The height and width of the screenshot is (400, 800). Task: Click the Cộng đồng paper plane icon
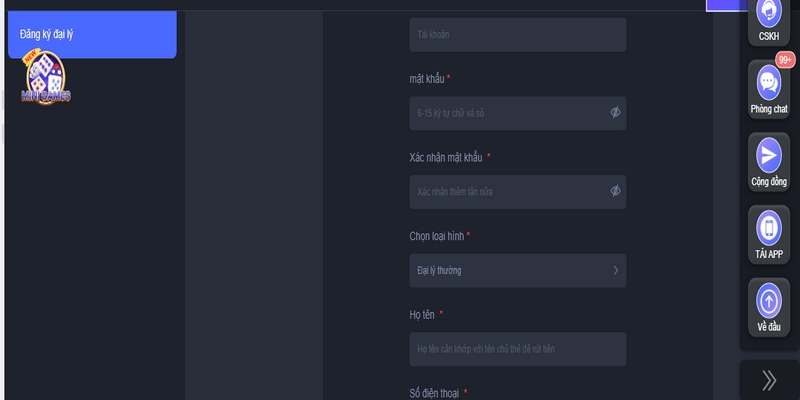(x=769, y=155)
